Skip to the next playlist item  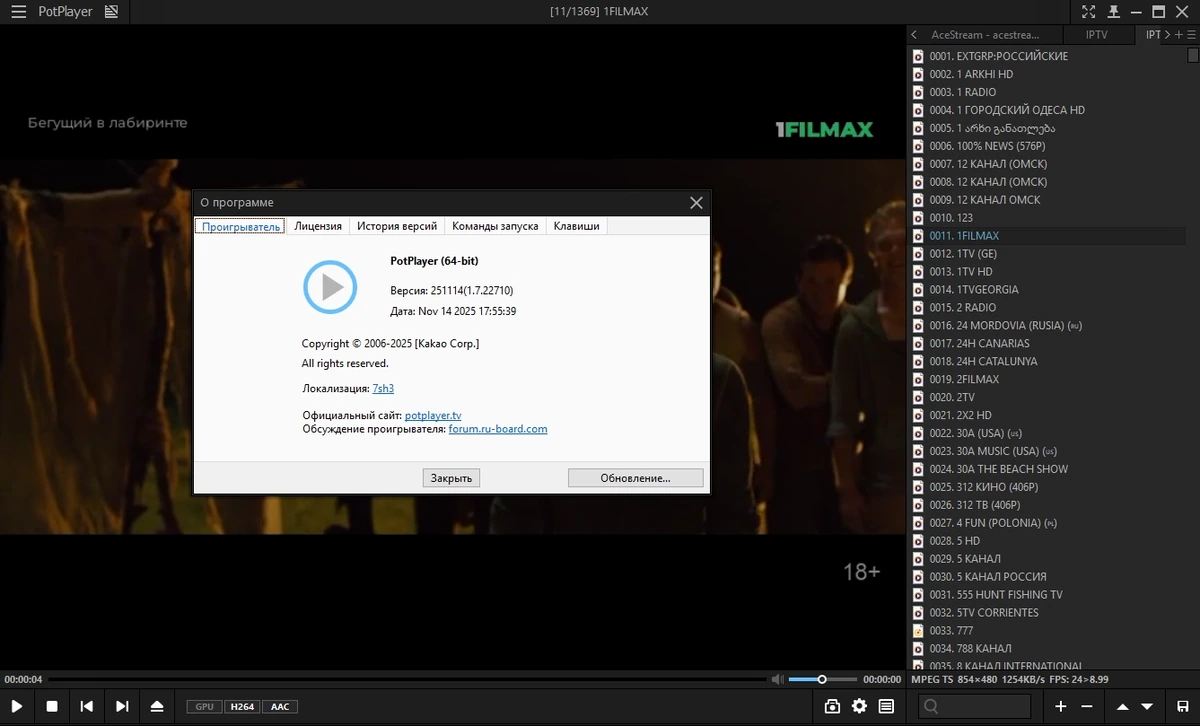coord(122,706)
